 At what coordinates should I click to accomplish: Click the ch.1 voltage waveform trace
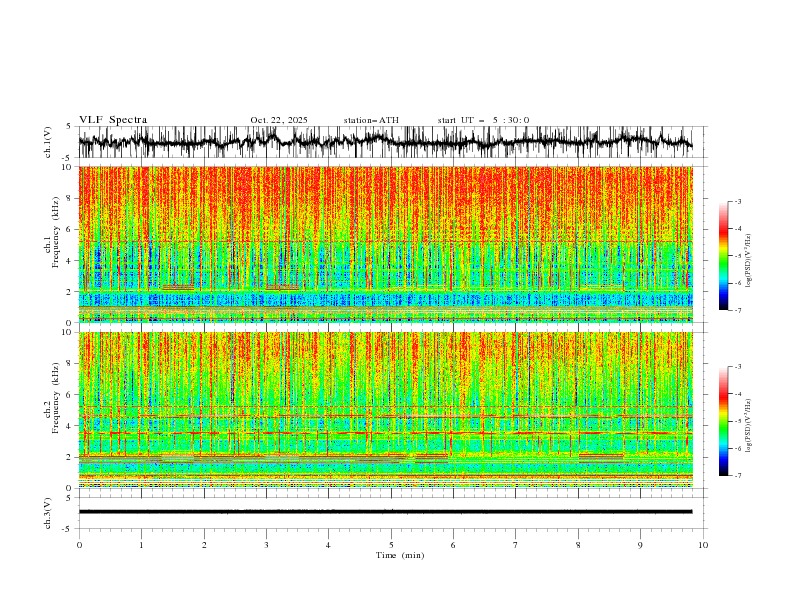coord(386,141)
